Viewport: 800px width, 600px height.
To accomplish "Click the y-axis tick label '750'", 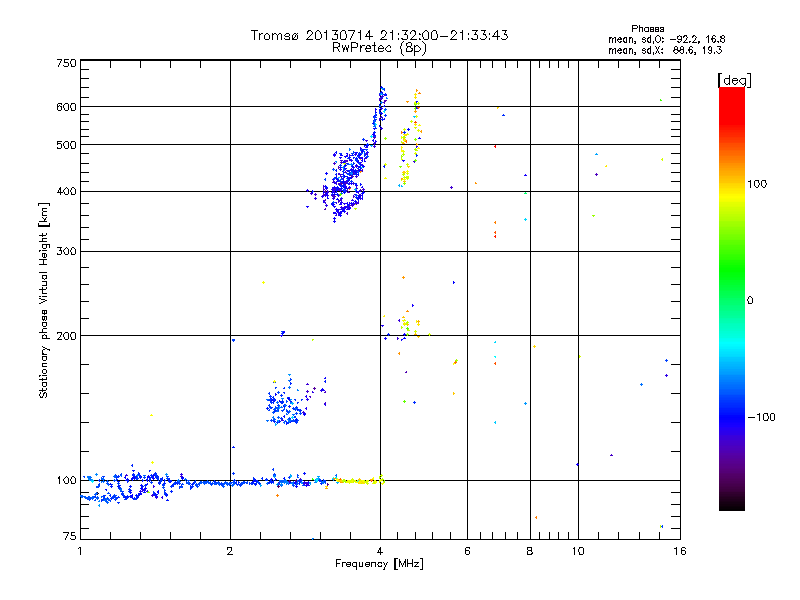I will (66, 63).
